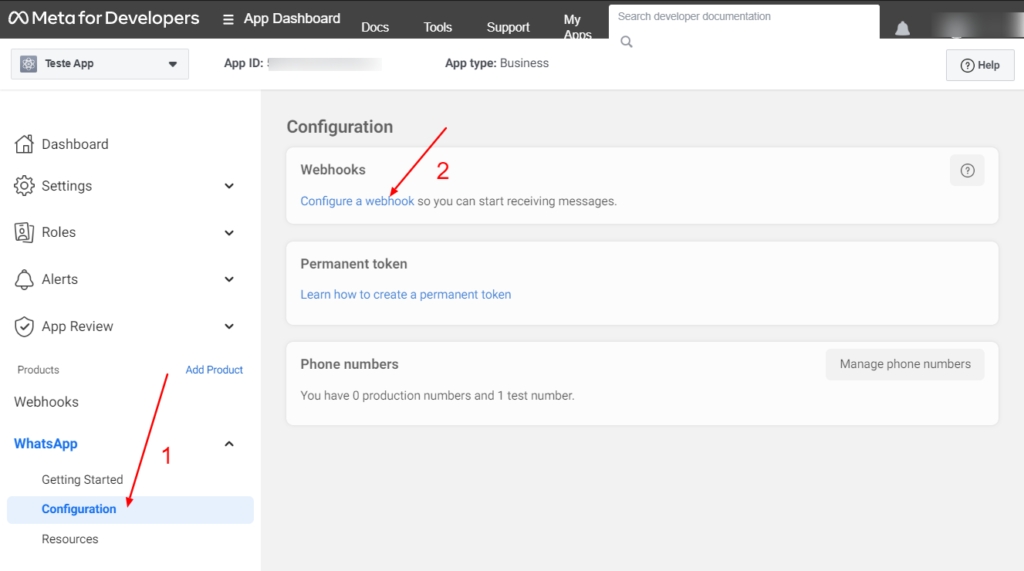The image size is (1024, 571).
Task: Open the notifications bell icon
Action: [x=902, y=28]
